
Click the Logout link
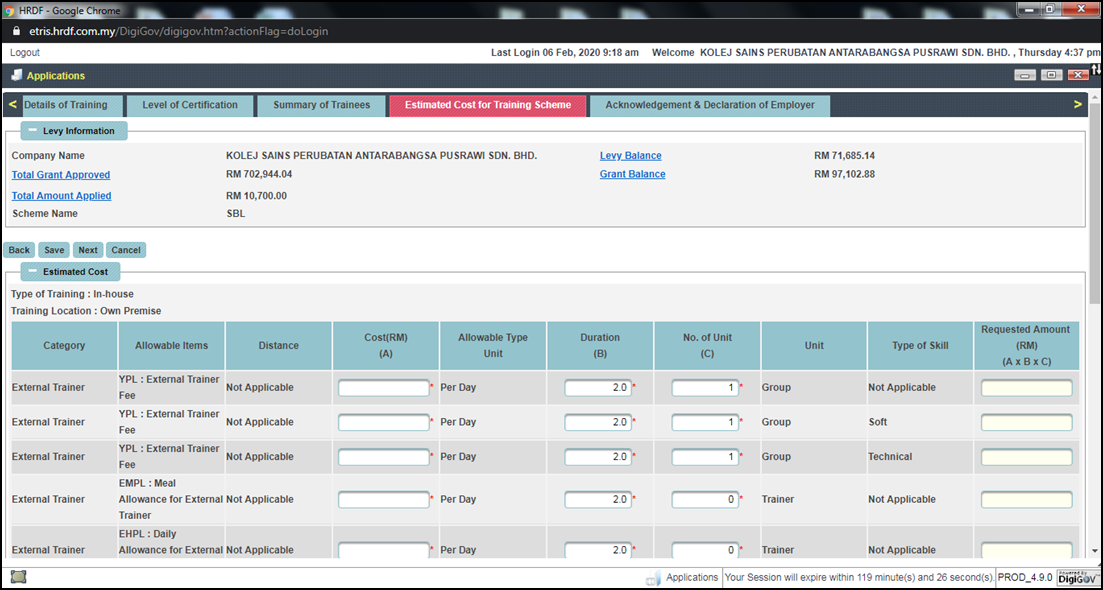(x=25, y=53)
